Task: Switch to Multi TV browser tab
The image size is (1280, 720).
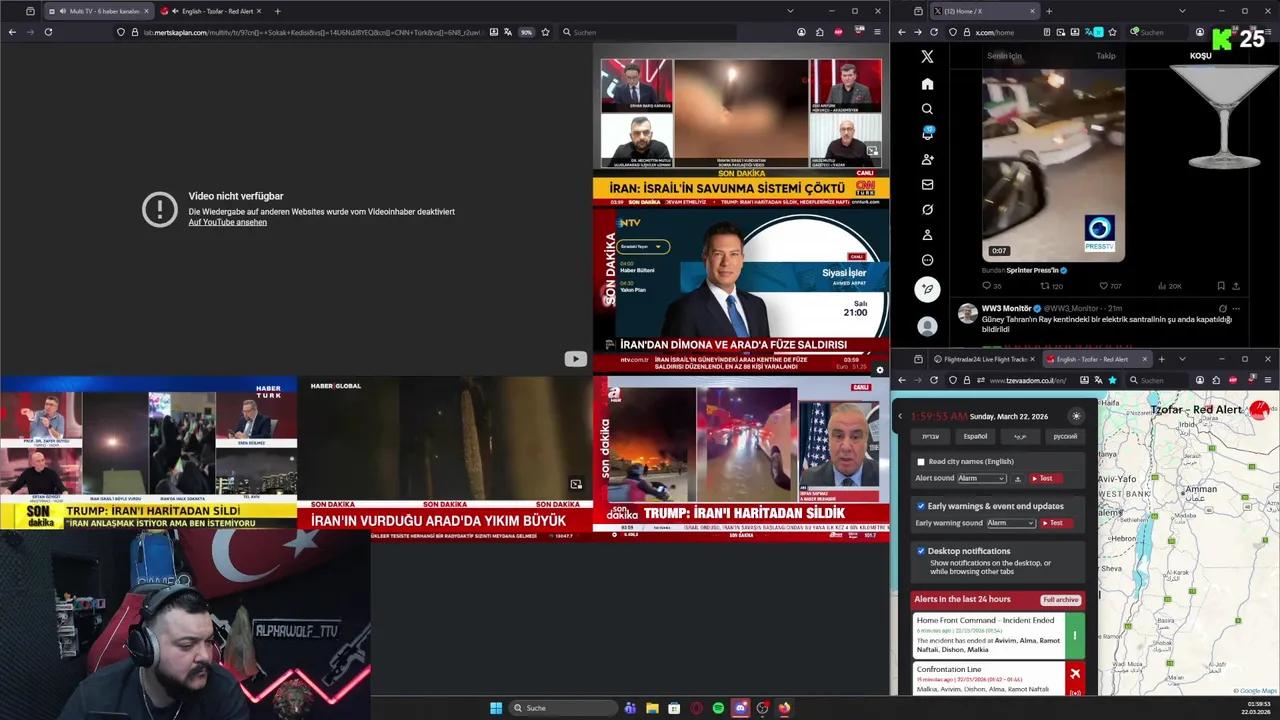Action: (99, 11)
